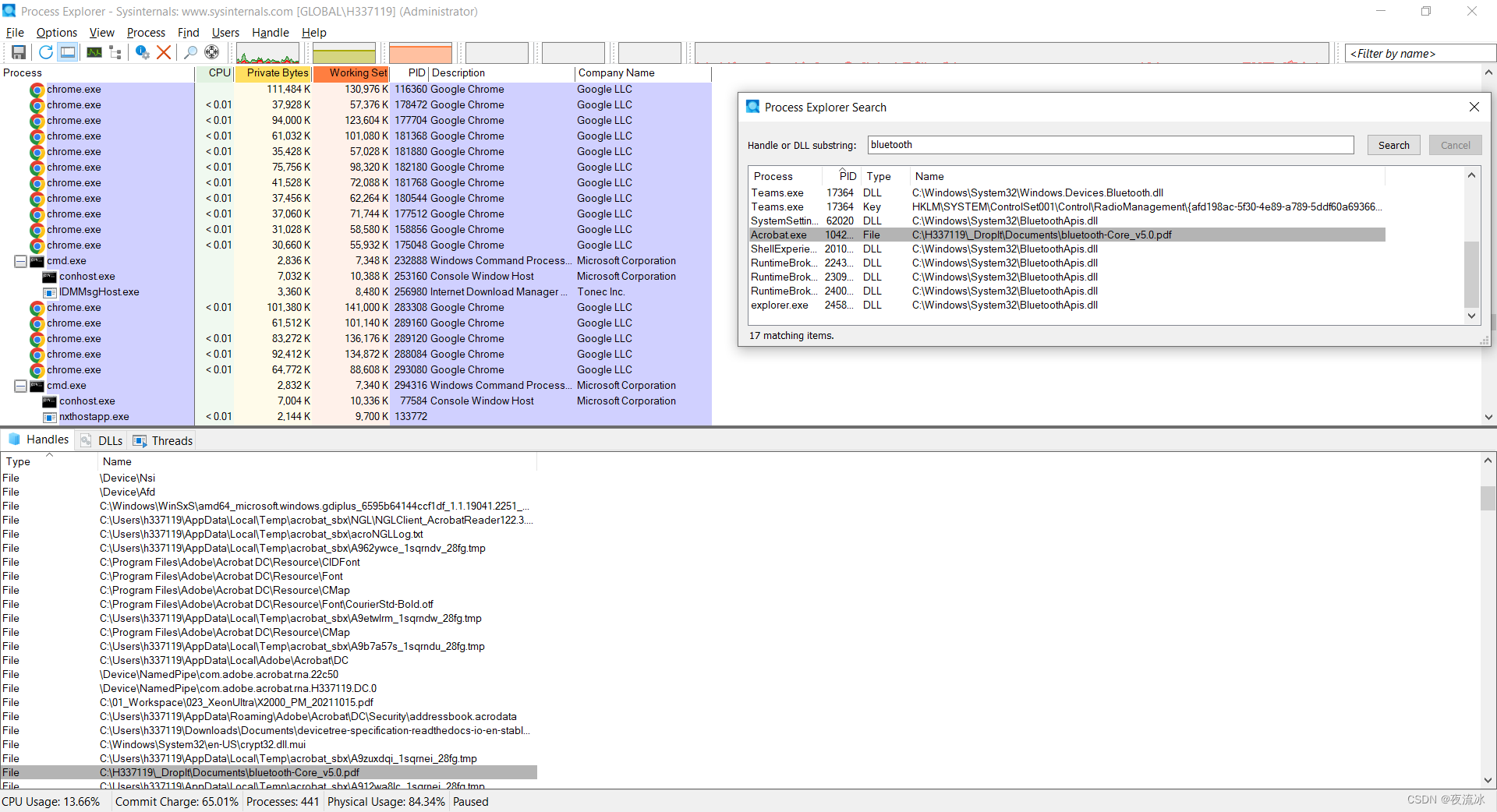The image size is (1497, 812).
Task: Click the search results scrollbar down arrow
Action: (1471, 316)
